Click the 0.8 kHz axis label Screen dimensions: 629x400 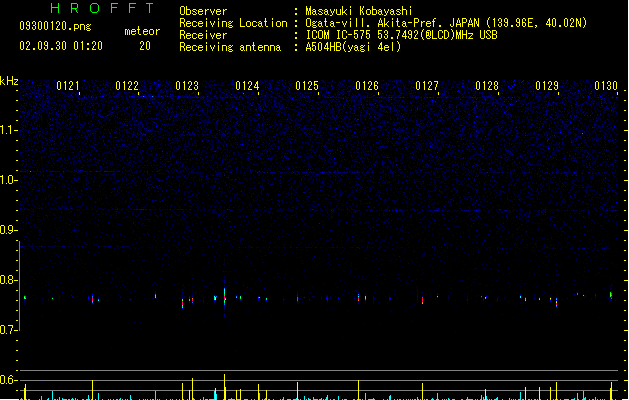8,280
